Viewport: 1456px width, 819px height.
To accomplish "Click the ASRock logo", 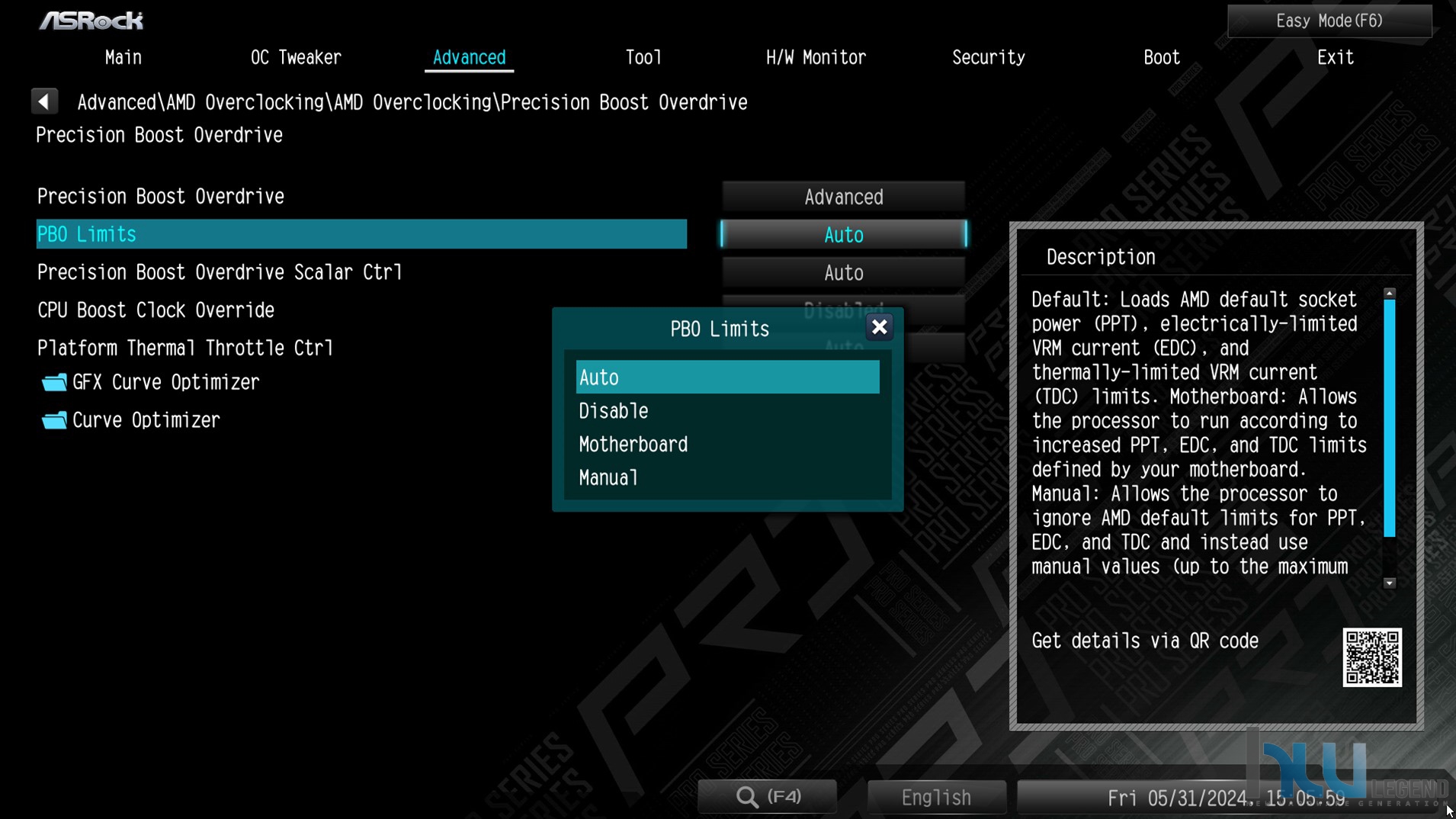I will (x=91, y=21).
